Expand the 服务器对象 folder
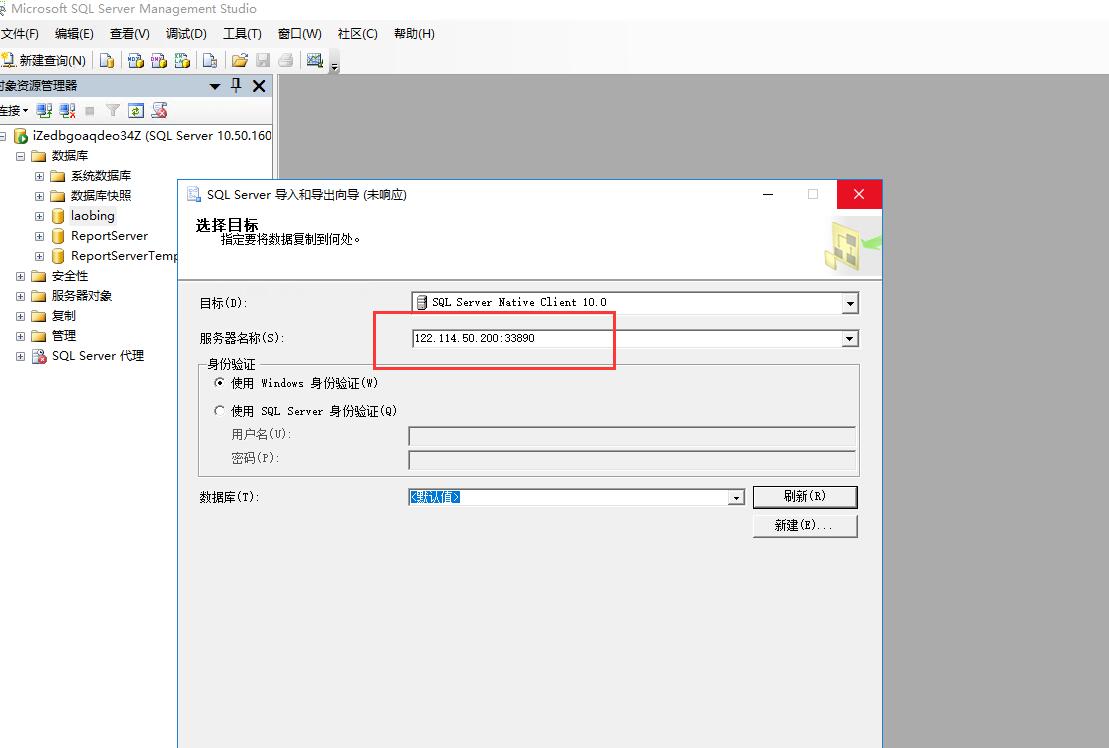Image resolution: width=1109 pixels, height=748 pixels. click(x=21, y=296)
